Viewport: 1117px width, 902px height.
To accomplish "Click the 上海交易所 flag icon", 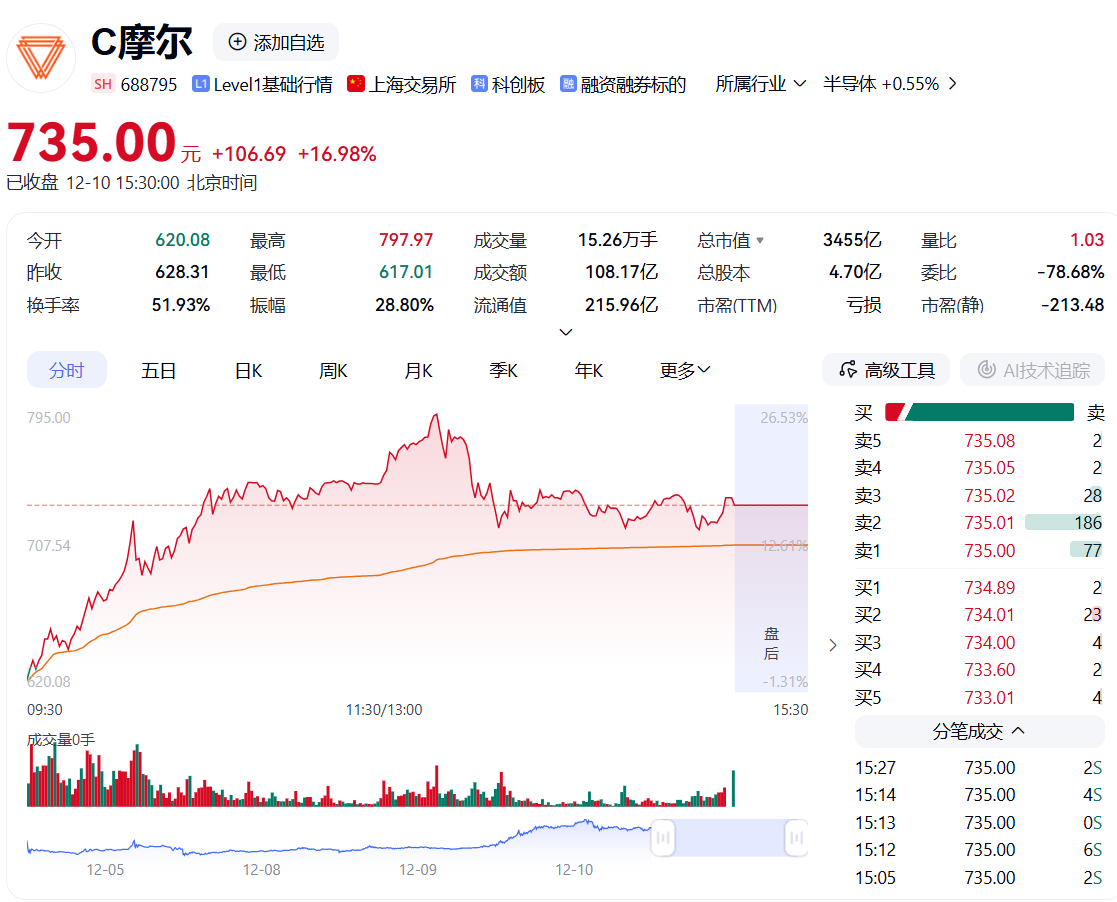I will [356, 85].
